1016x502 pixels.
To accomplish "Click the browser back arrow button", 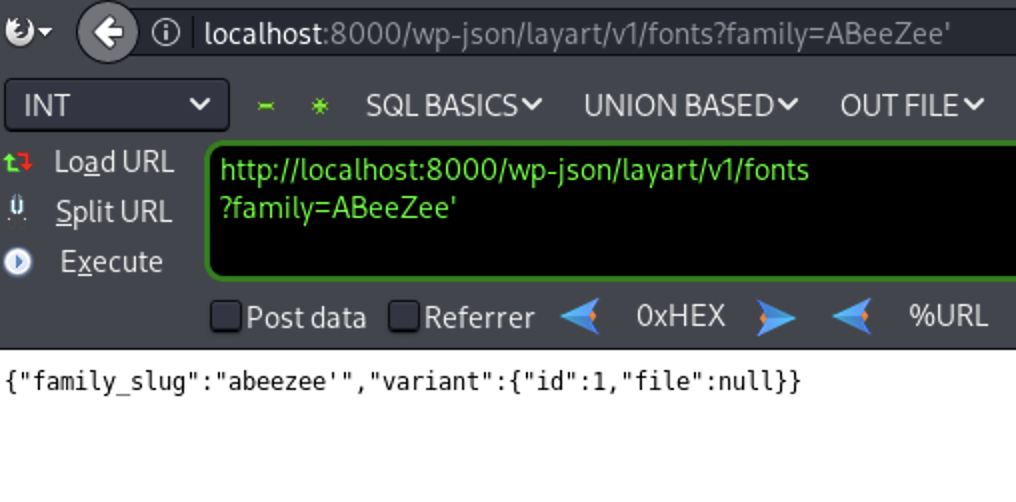I will [x=108, y=32].
